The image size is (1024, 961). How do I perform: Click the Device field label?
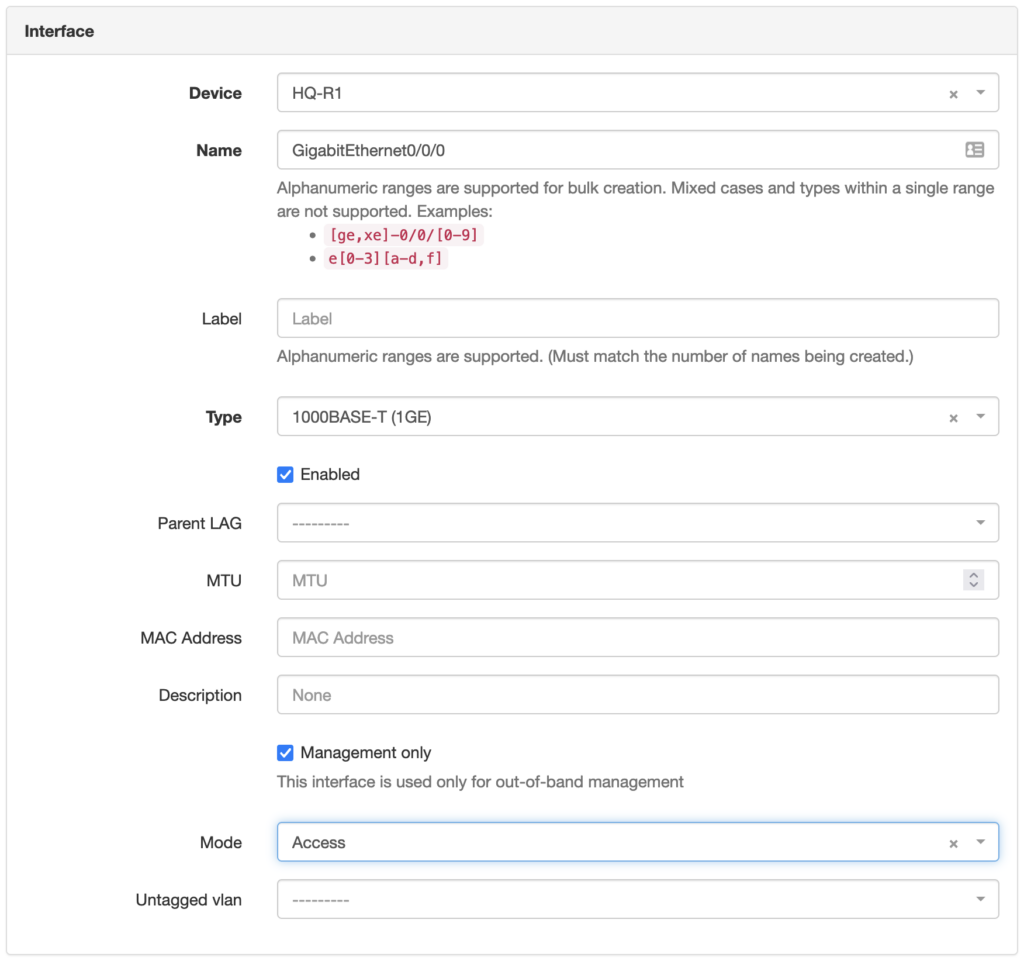click(216, 93)
